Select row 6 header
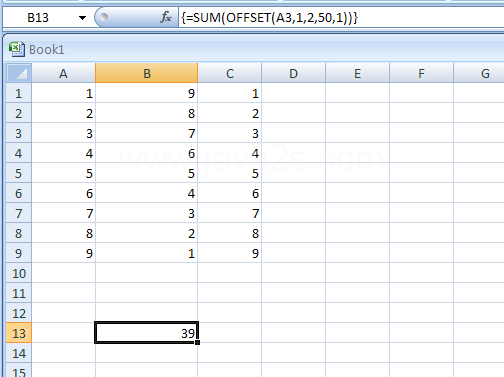504x377 pixels. click(x=19, y=193)
